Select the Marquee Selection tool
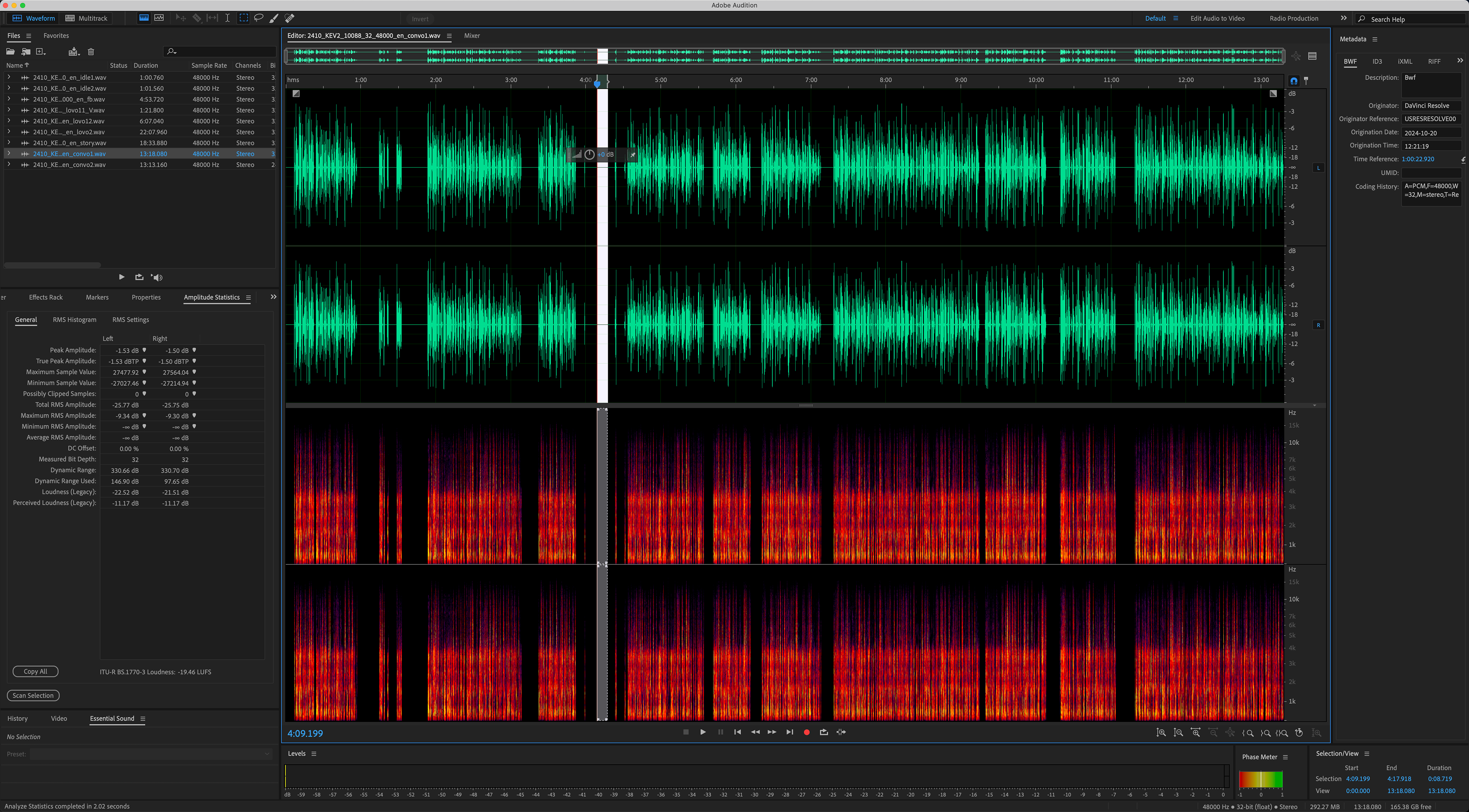Viewport: 1469px width, 812px height. [x=244, y=18]
